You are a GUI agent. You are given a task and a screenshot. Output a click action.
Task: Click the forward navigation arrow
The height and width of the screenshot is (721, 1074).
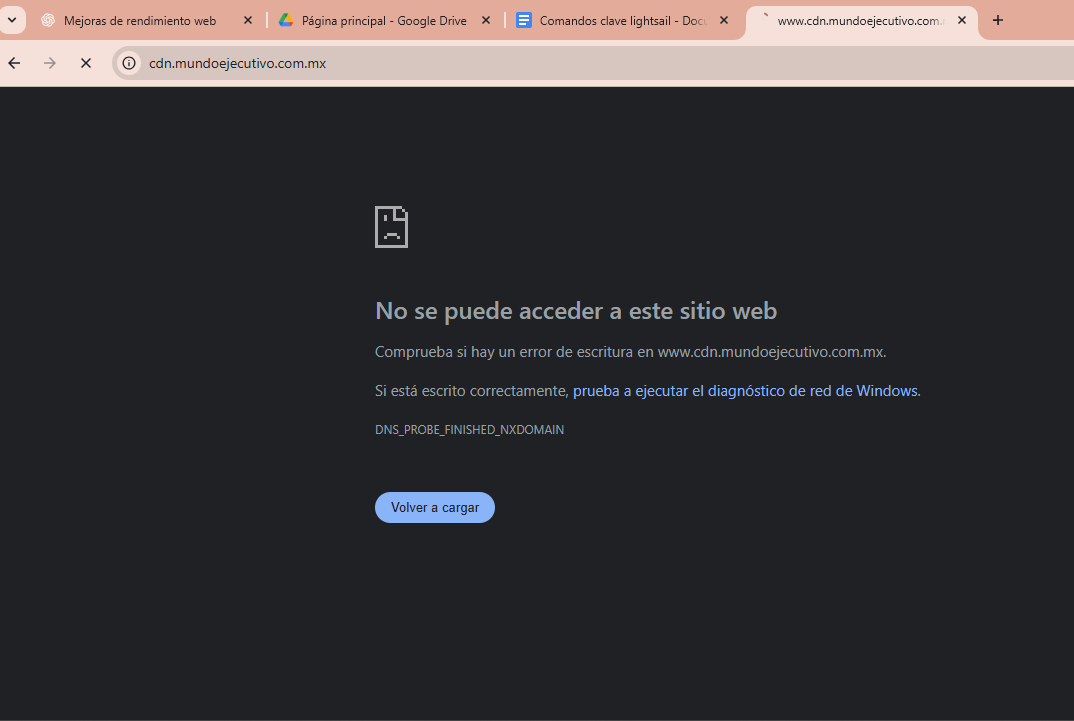(x=50, y=63)
